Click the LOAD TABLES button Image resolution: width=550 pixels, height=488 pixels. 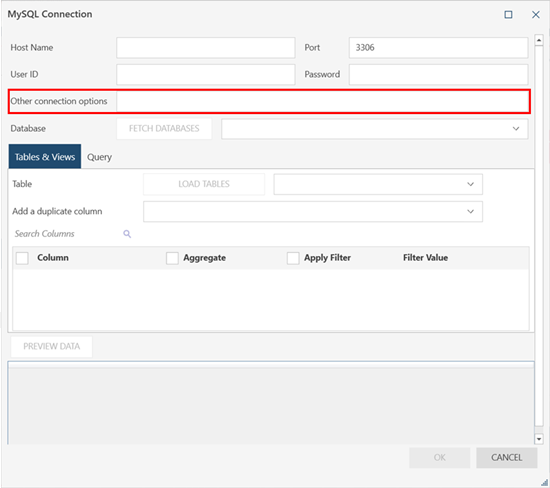[x=204, y=184]
